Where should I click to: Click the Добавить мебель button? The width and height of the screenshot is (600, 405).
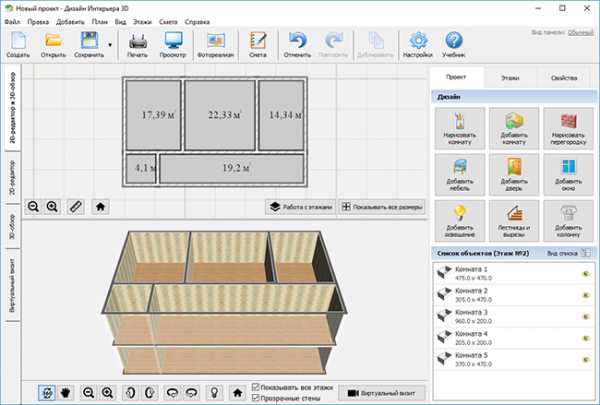pyautogui.click(x=460, y=175)
